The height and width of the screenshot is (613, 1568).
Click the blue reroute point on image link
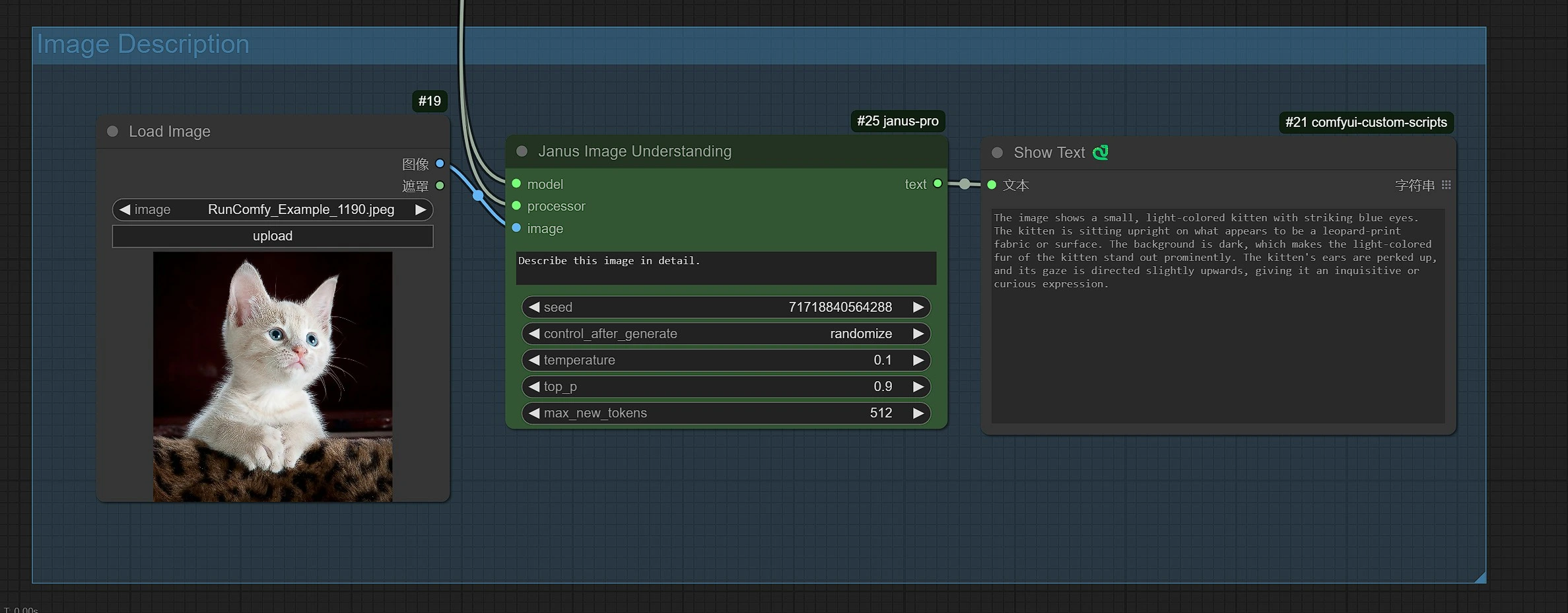coord(478,196)
